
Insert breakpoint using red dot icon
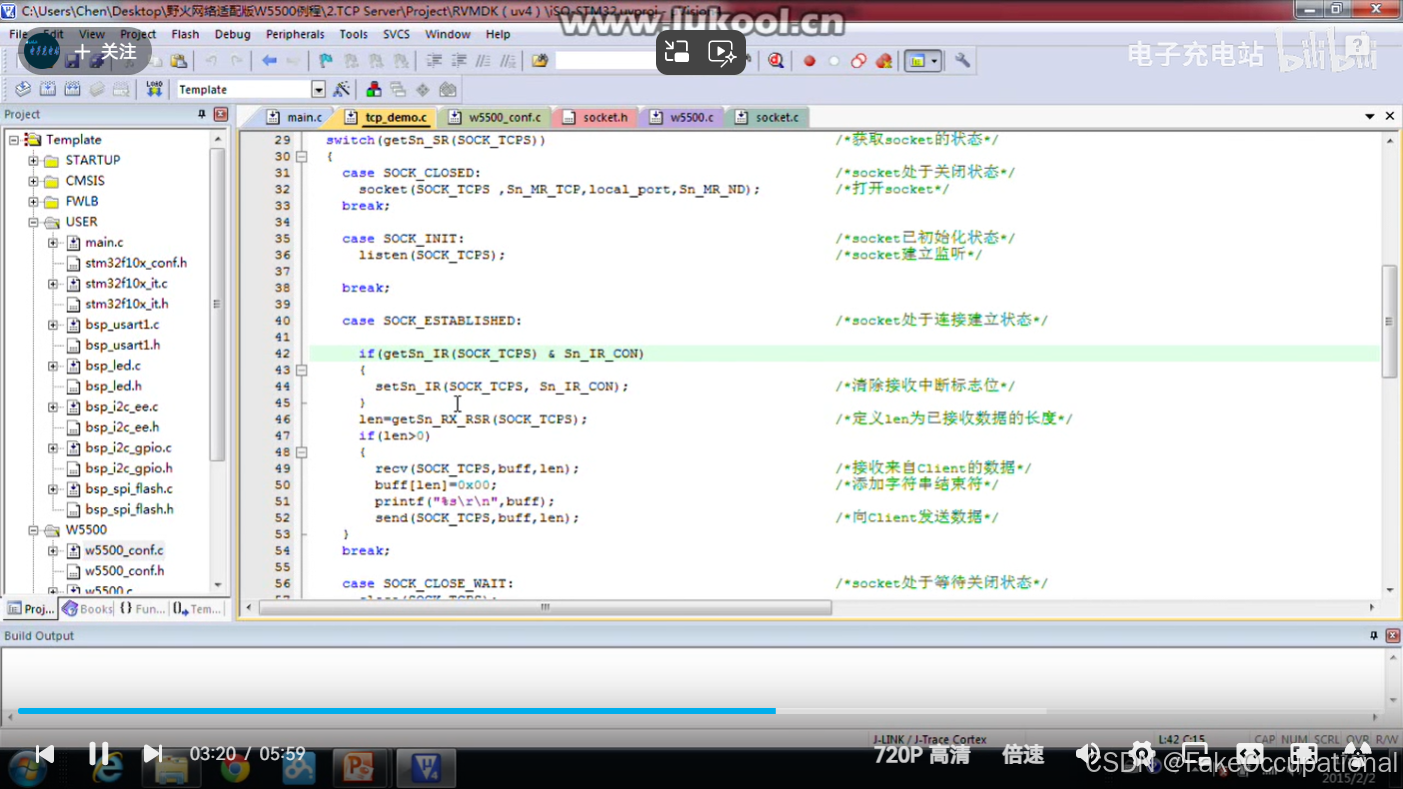809,61
